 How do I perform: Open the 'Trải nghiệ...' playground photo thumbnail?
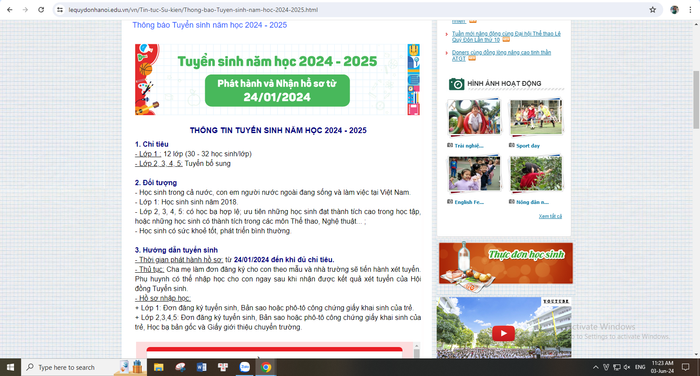point(474,117)
